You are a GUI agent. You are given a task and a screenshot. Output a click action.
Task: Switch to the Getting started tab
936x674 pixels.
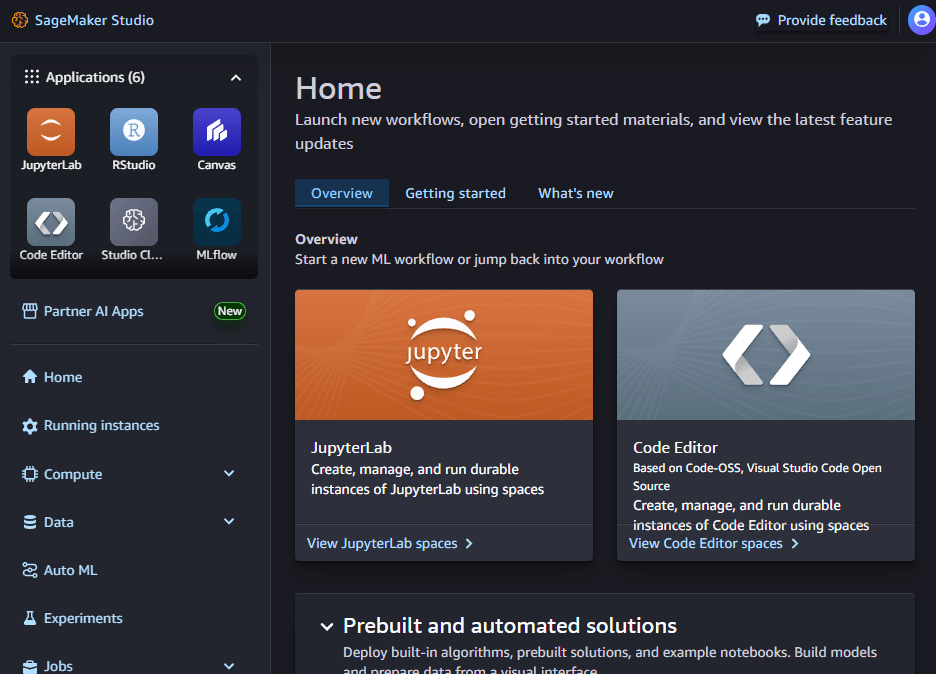coord(455,193)
